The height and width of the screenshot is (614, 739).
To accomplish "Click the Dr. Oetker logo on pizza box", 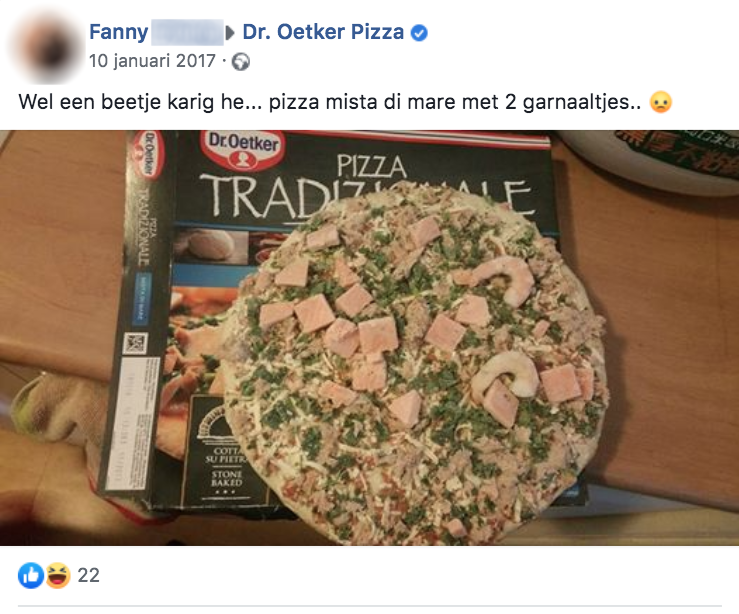I will click(x=243, y=148).
